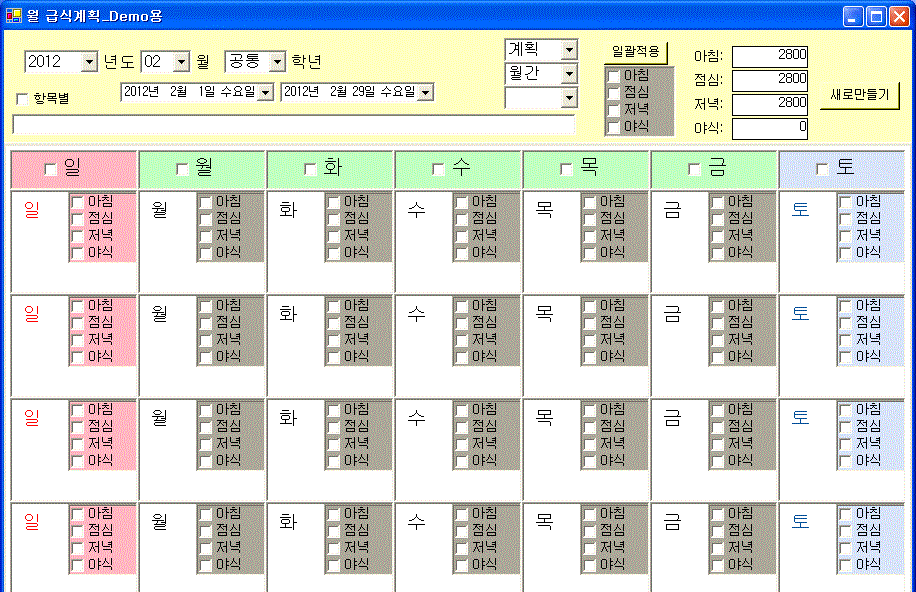Check 점심 in the 일괄적용 group
916x592 pixels.
(613, 93)
